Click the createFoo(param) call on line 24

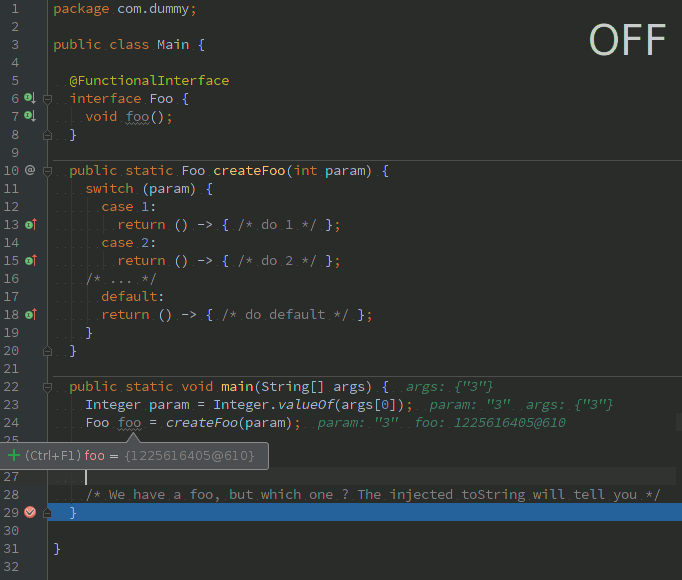[228, 422]
